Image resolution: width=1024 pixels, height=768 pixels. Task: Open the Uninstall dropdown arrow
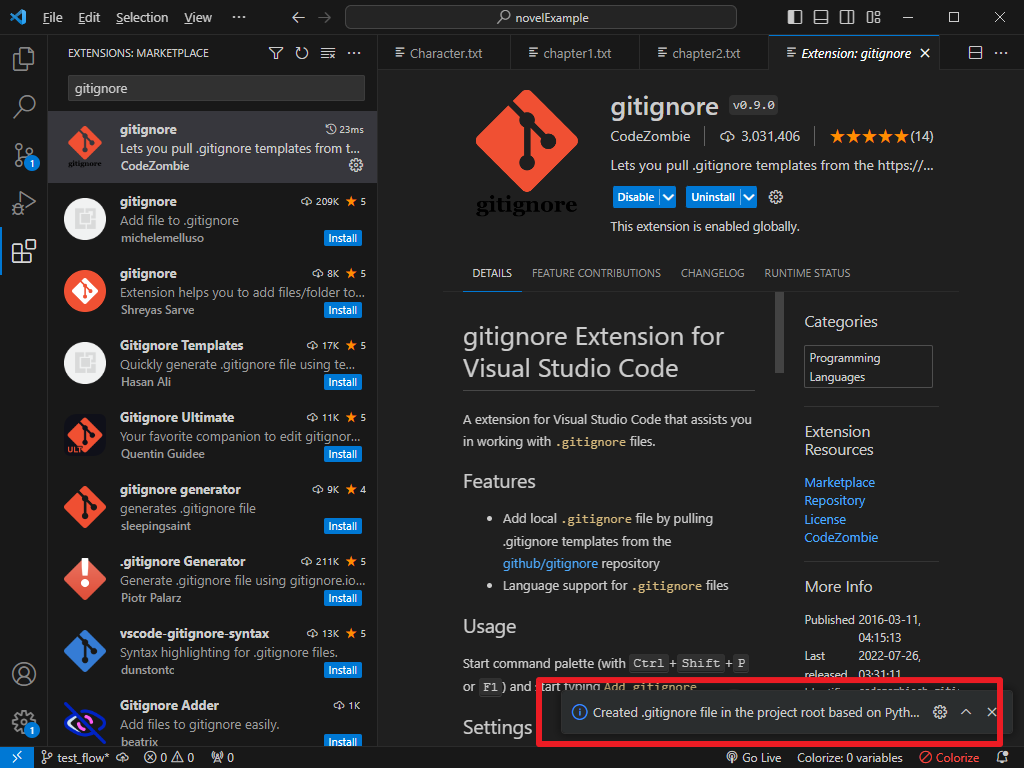748,197
